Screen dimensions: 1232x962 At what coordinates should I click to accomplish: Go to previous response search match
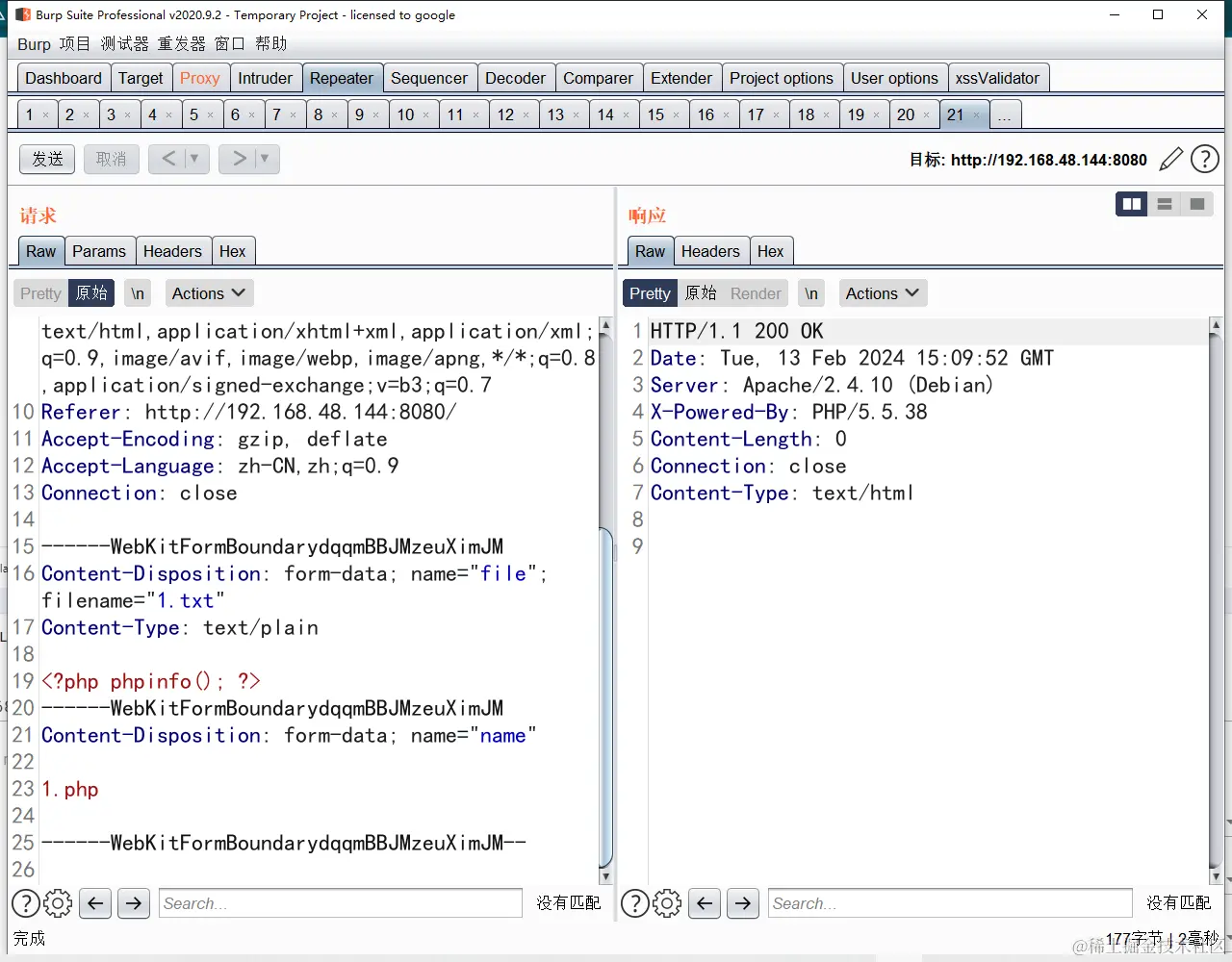705,903
